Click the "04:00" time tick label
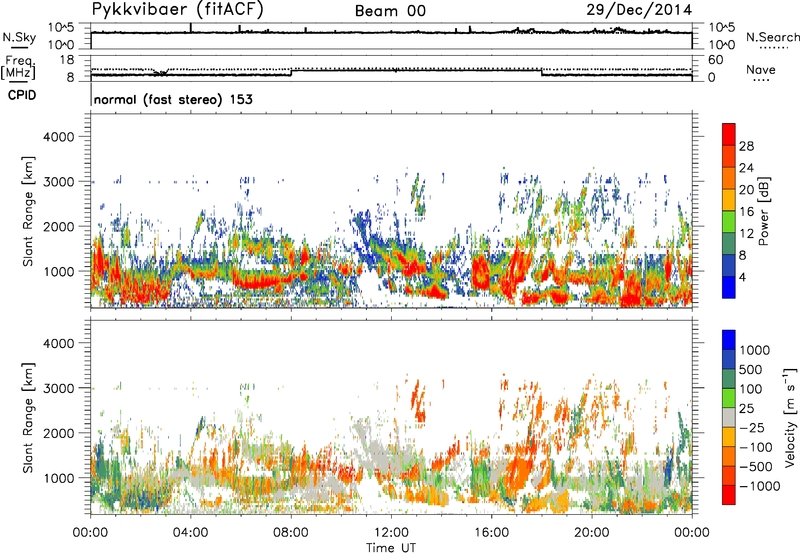The image size is (800, 554). [190, 533]
